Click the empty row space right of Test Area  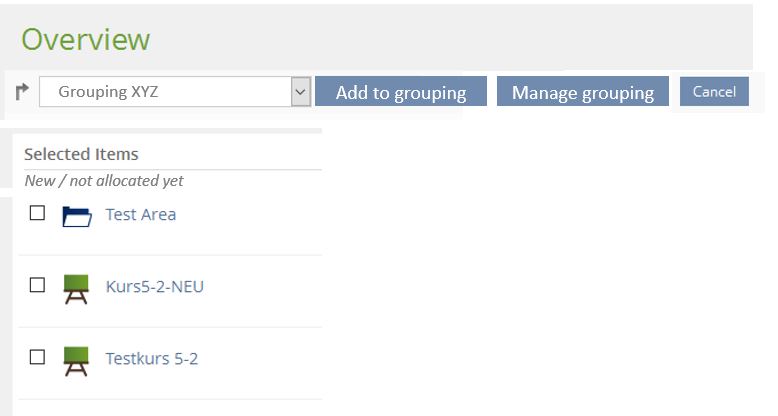click(x=255, y=215)
